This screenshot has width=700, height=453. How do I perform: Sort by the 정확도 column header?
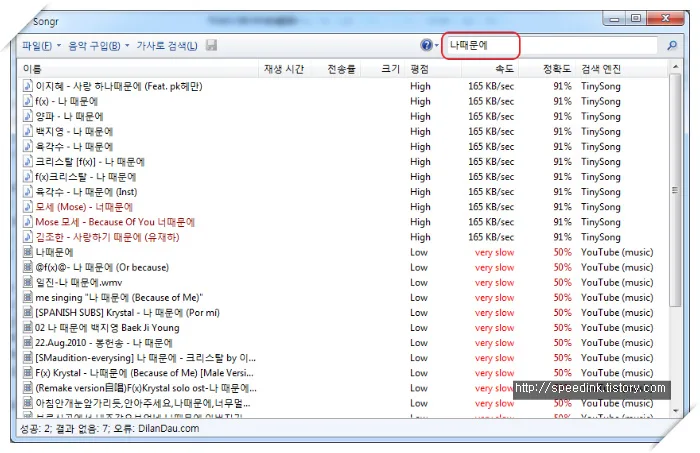[x=547, y=69]
